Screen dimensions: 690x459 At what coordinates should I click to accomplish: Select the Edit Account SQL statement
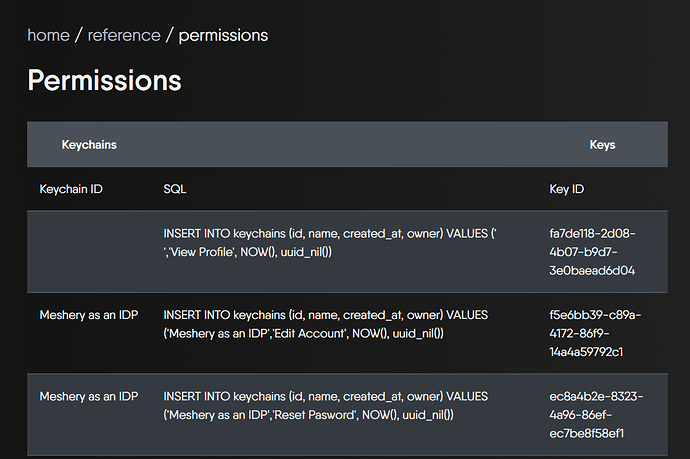point(326,324)
